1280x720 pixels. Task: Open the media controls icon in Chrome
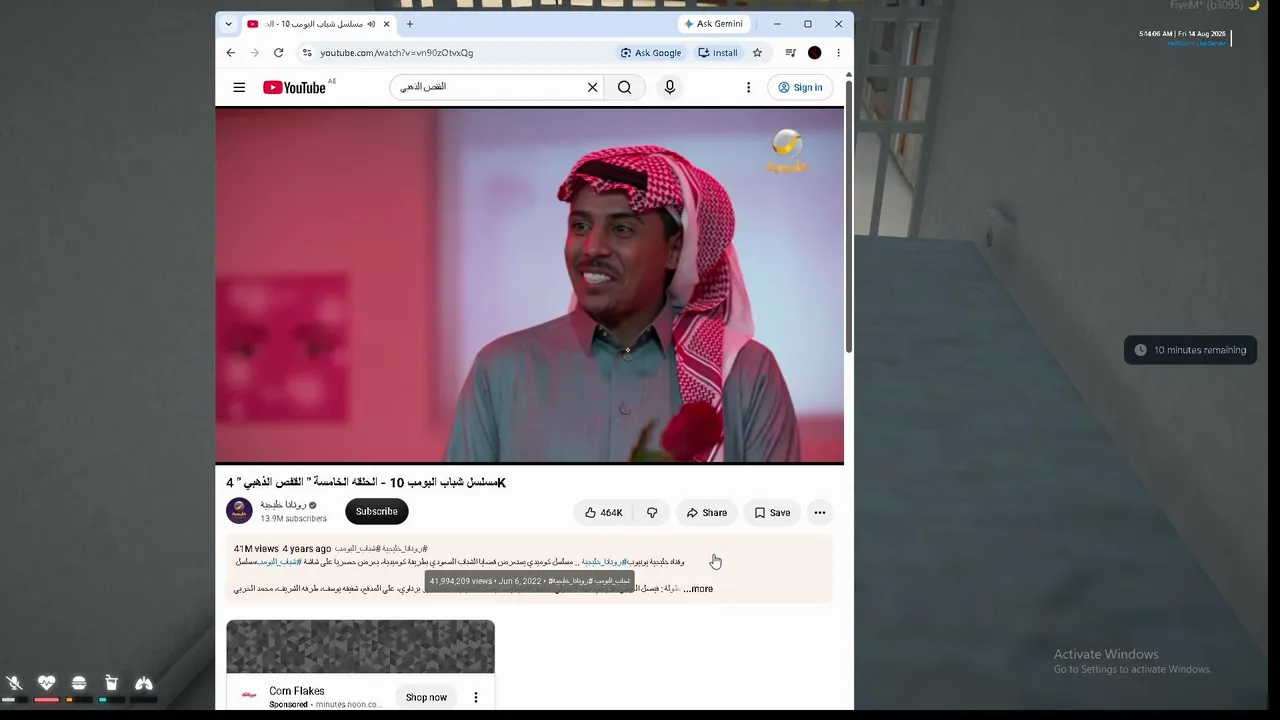pos(790,53)
